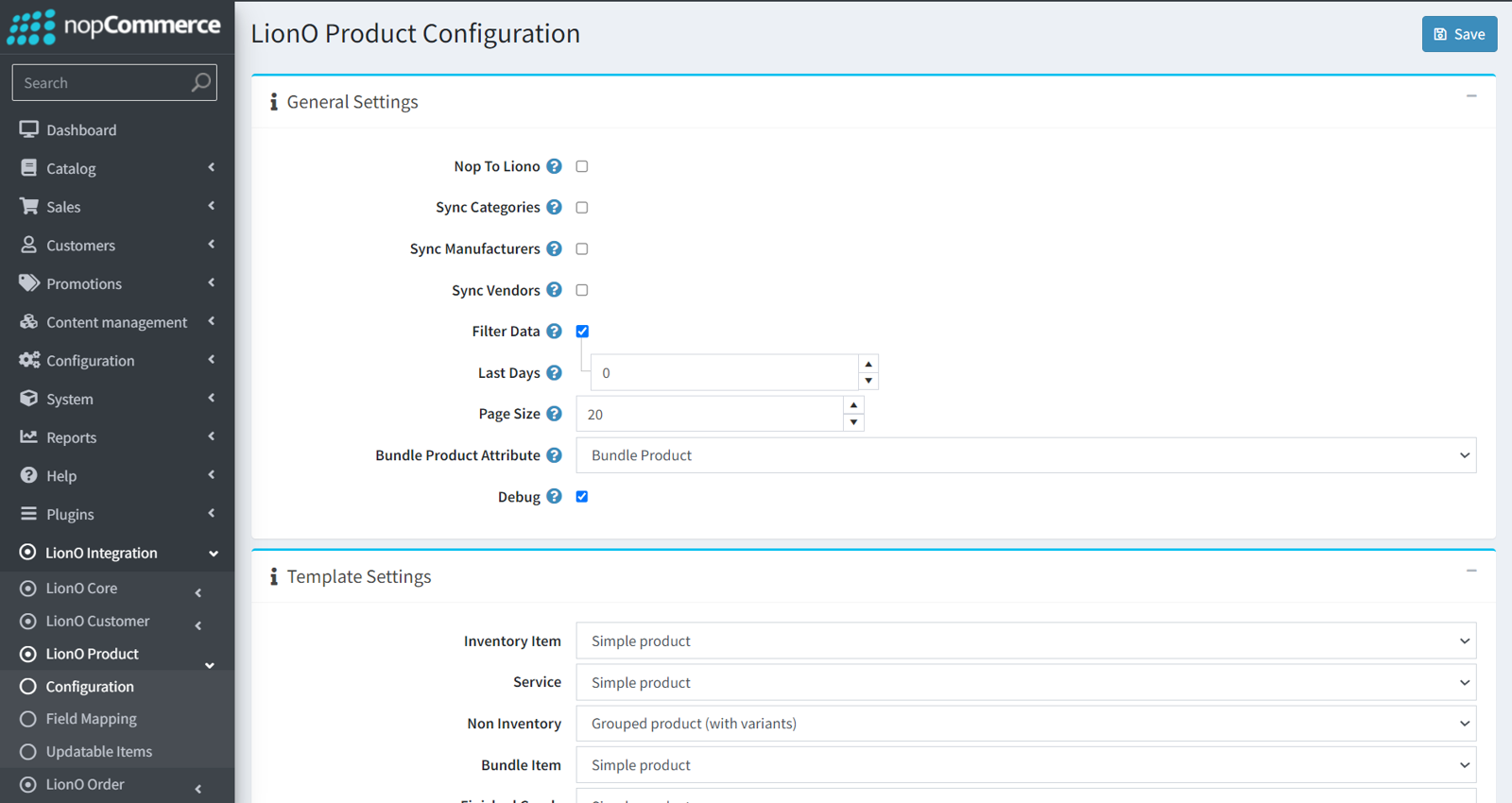Screen dimensions: 1512x803
Task: Save the LionO product configuration
Action: 1459,34
